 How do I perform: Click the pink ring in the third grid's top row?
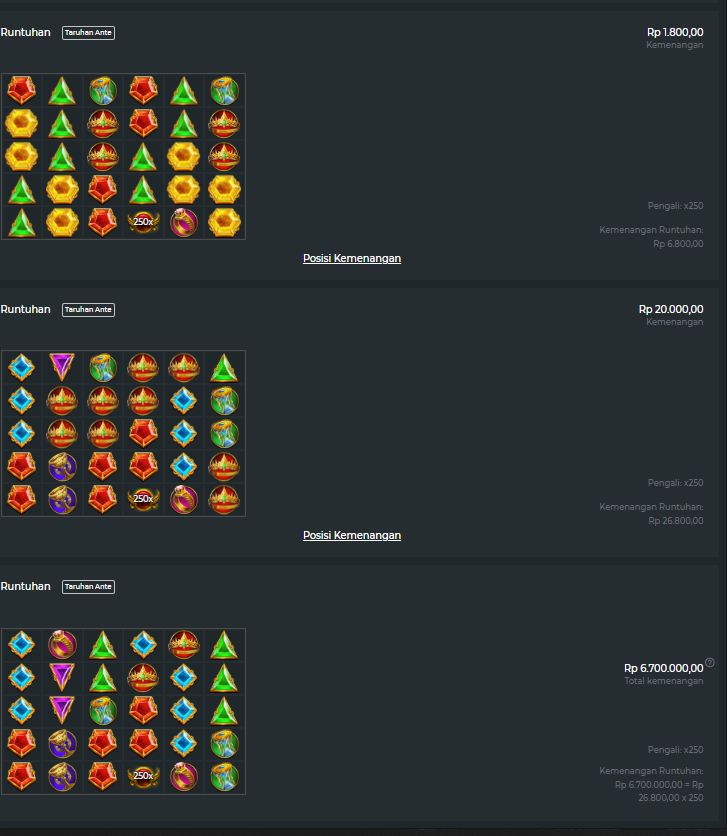62,645
